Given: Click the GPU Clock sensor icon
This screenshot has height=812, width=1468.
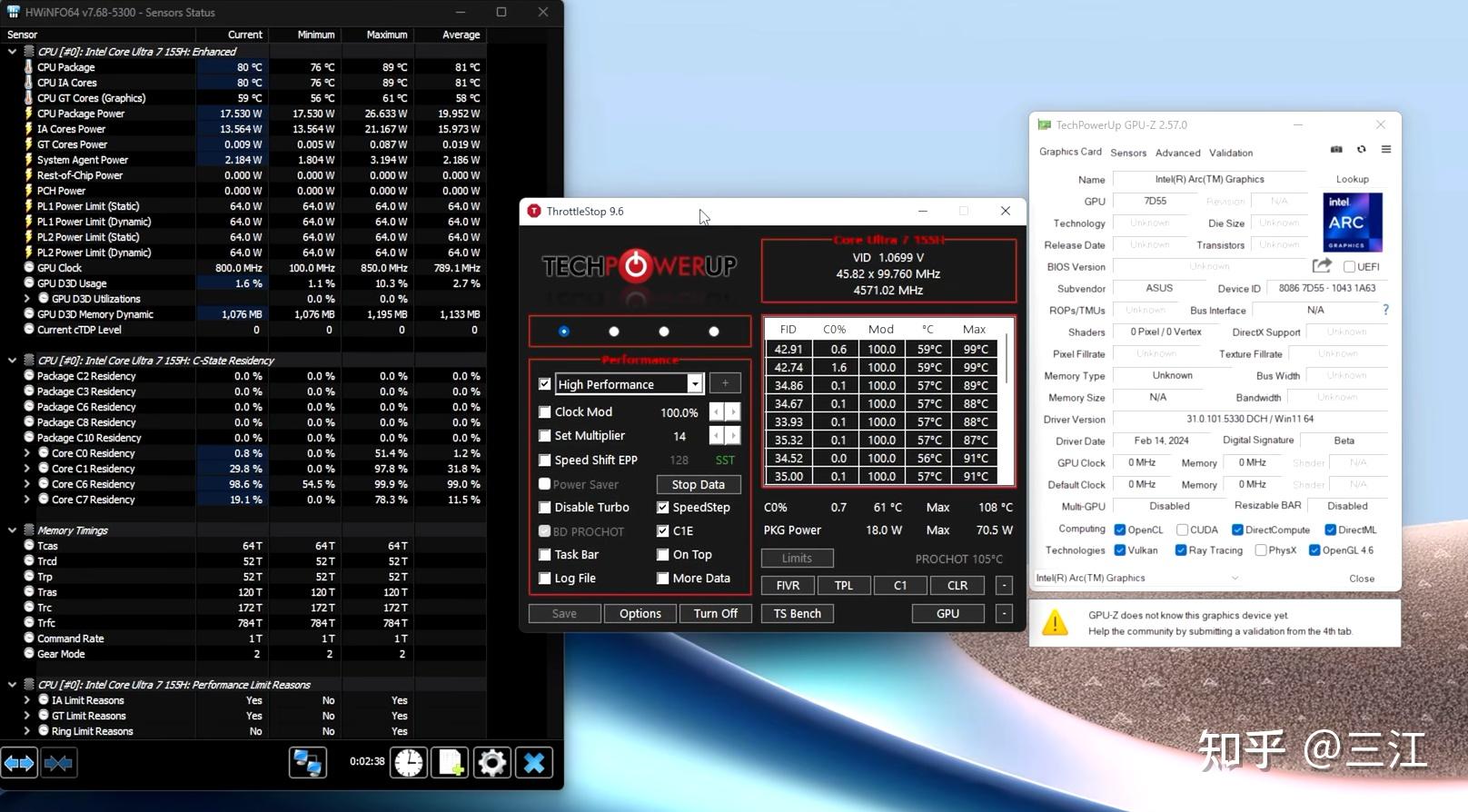Looking at the screenshot, I should coord(29,268).
